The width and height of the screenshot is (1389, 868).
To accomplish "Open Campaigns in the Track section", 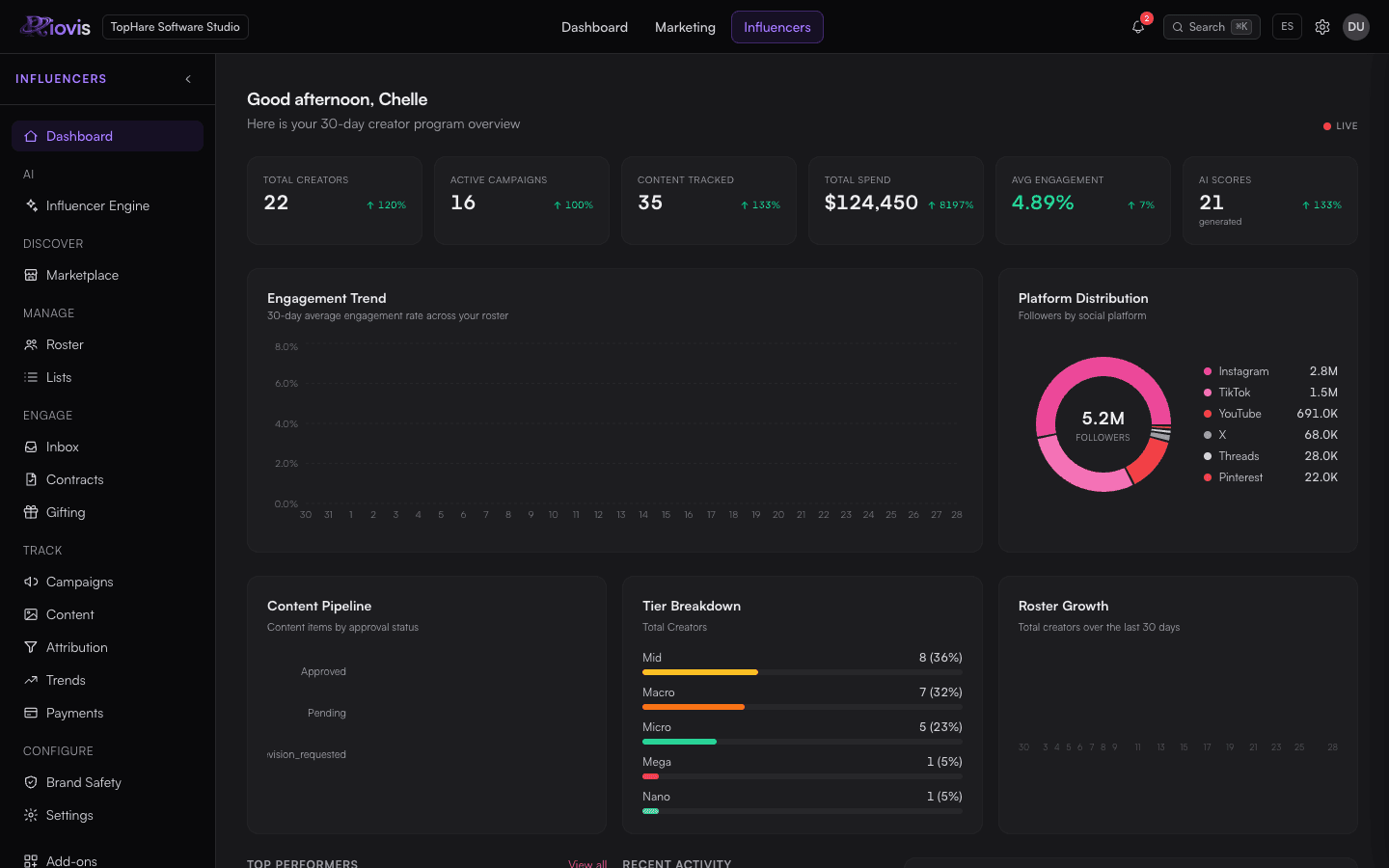I will coord(107,582).
